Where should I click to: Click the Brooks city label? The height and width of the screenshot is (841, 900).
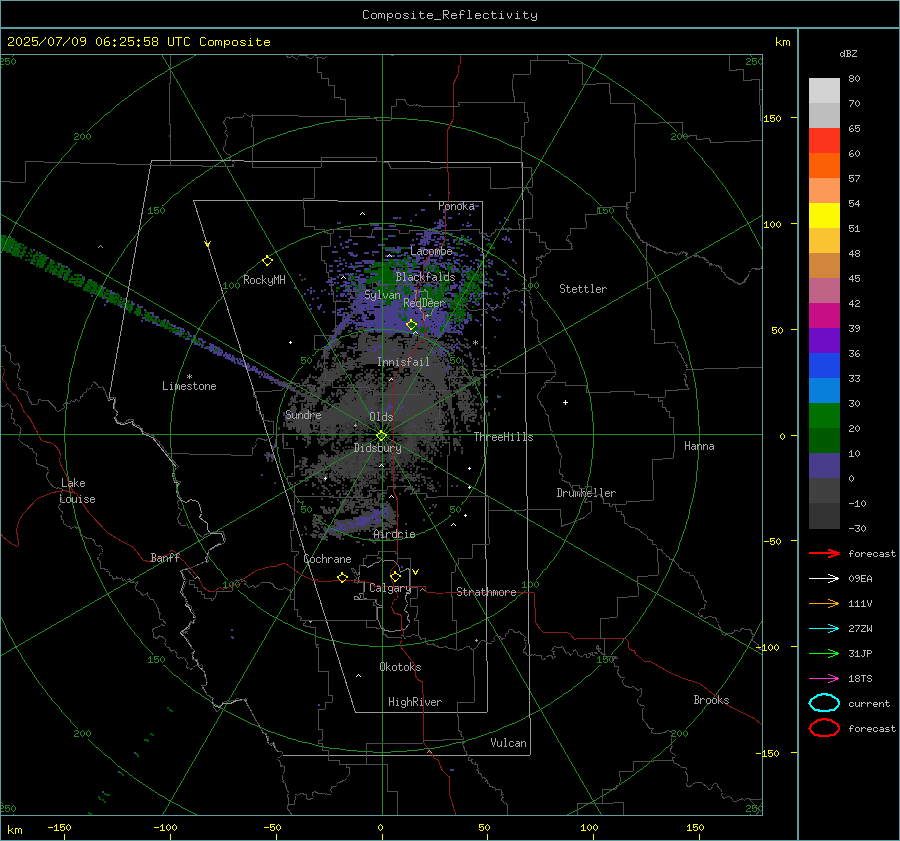pyautogui.click(x=711, y=700)
